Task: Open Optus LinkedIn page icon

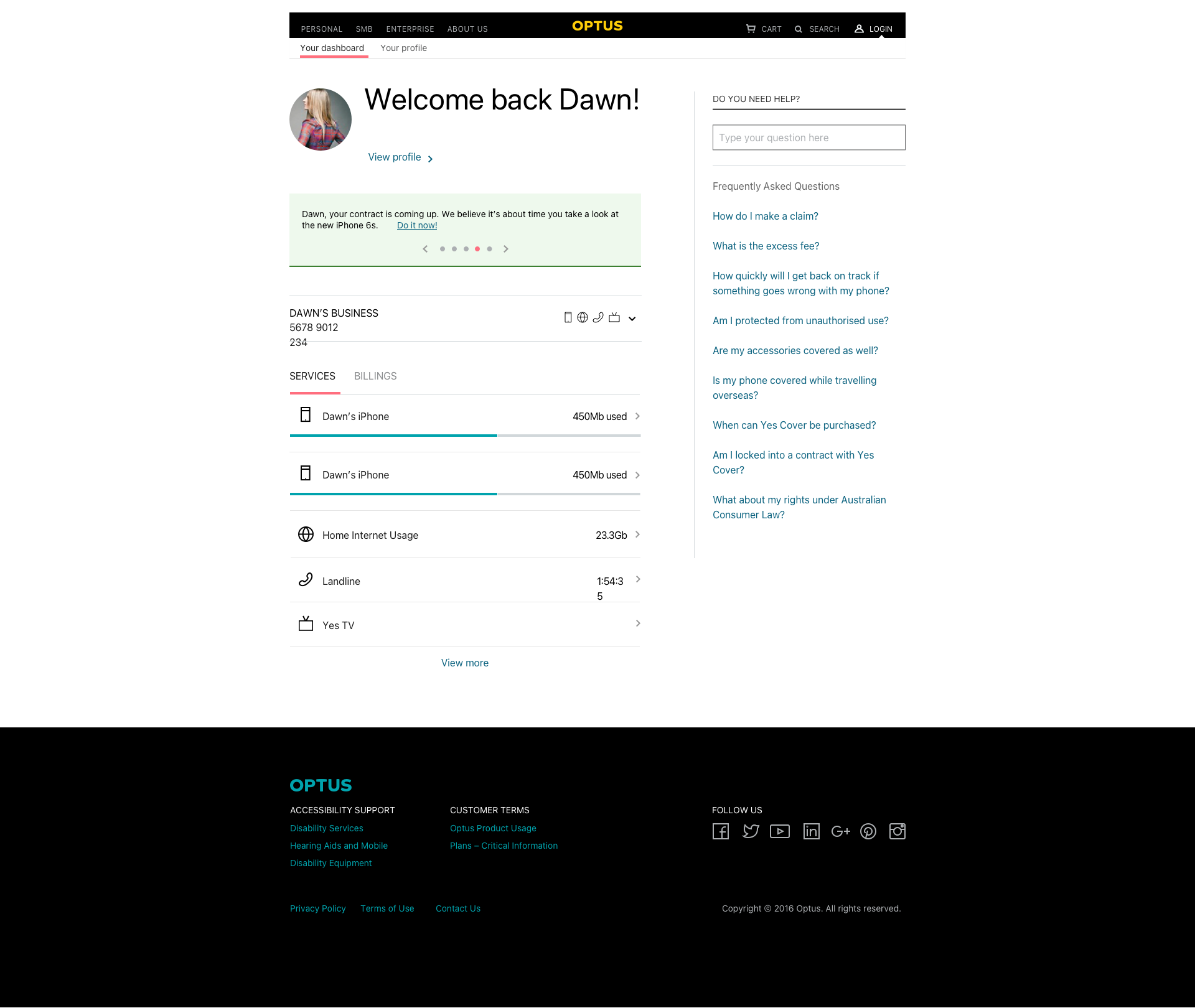Action: pos(812,831)
